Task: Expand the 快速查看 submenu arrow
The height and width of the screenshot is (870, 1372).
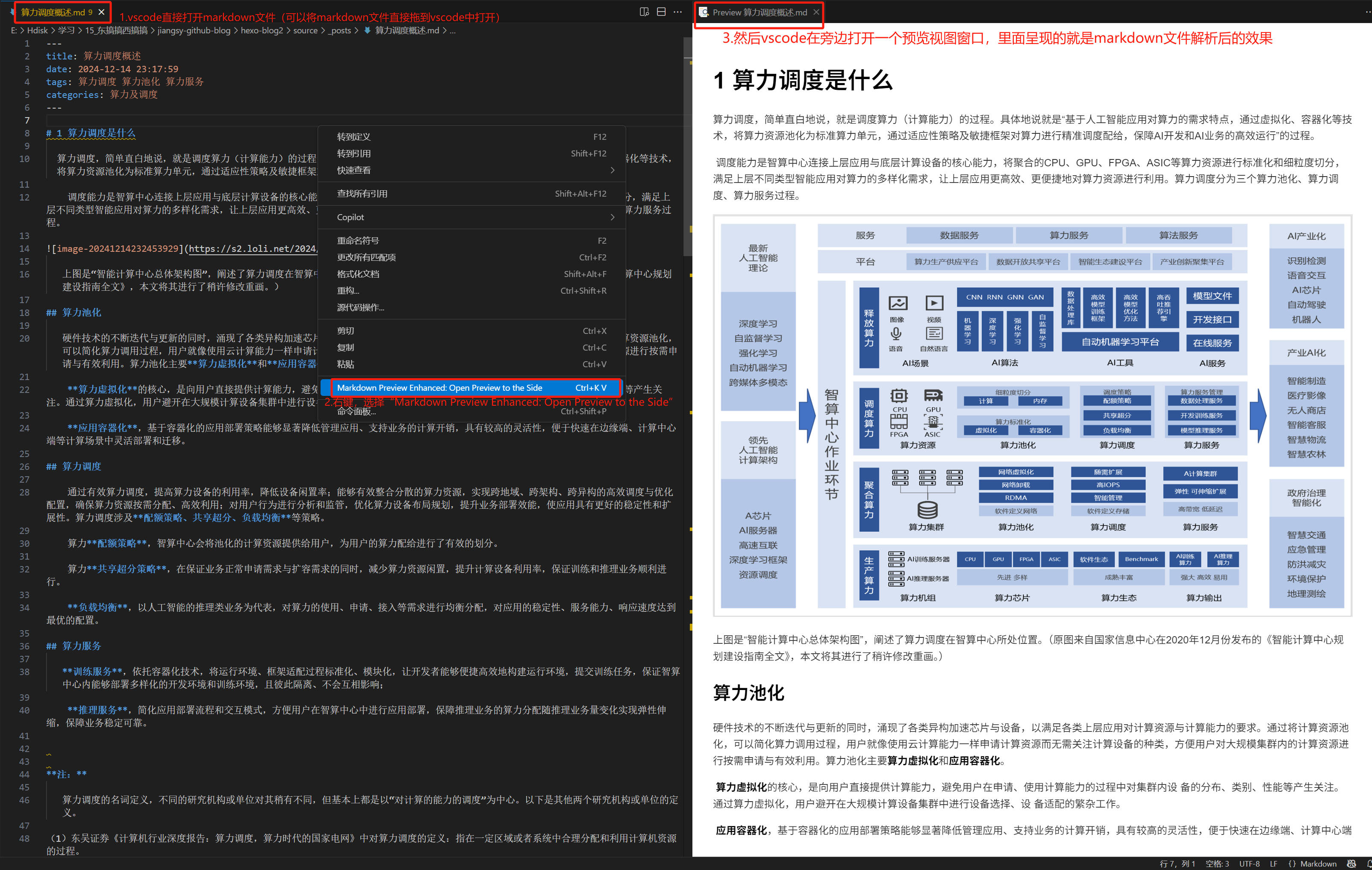Action: 612,170
